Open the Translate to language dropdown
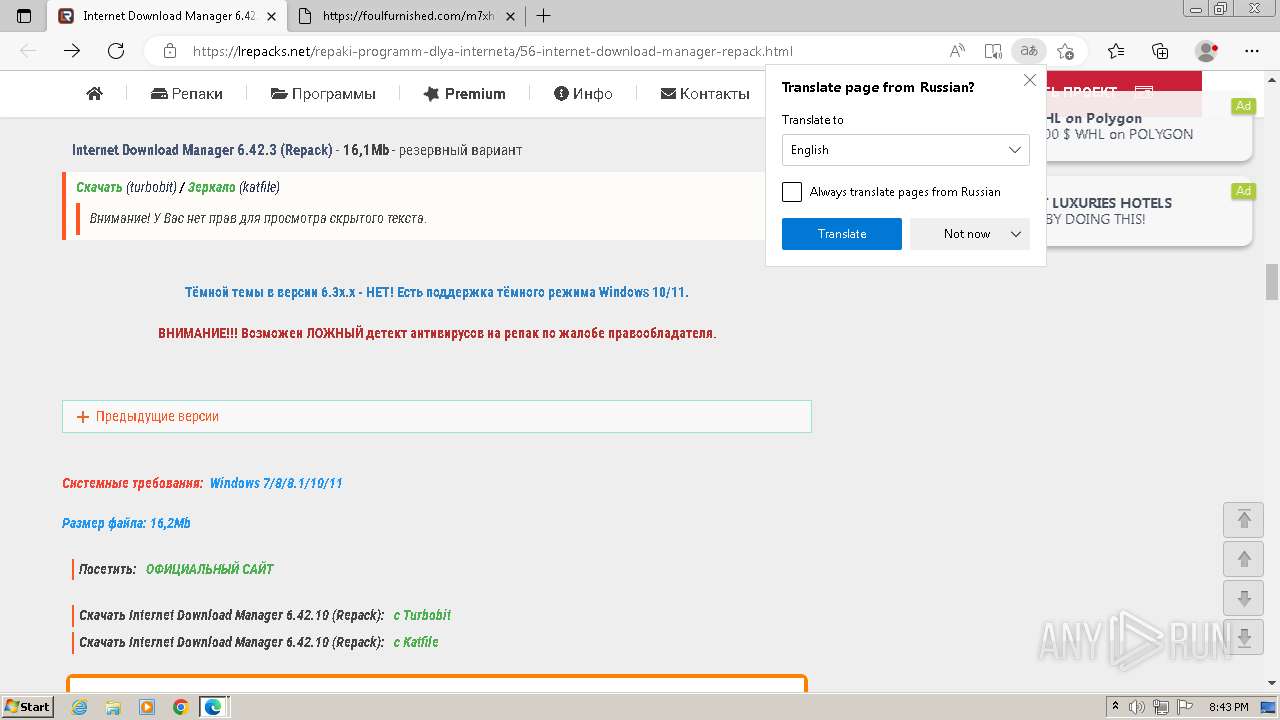Viewport: 1280px width, 720px height. (906, 150)
